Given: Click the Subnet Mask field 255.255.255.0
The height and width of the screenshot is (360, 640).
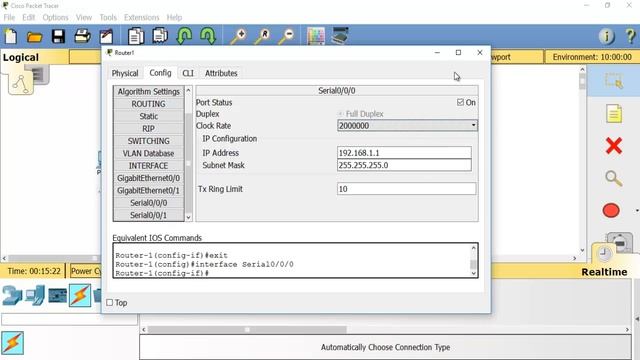Looking at the screenshot, I should tap(404, 165).
